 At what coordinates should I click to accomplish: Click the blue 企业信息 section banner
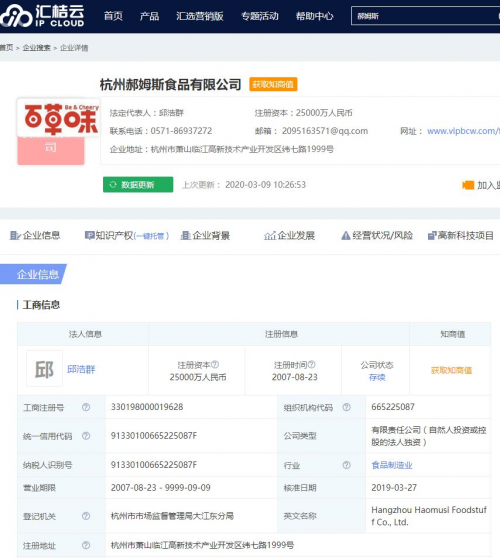click(33, 274)
